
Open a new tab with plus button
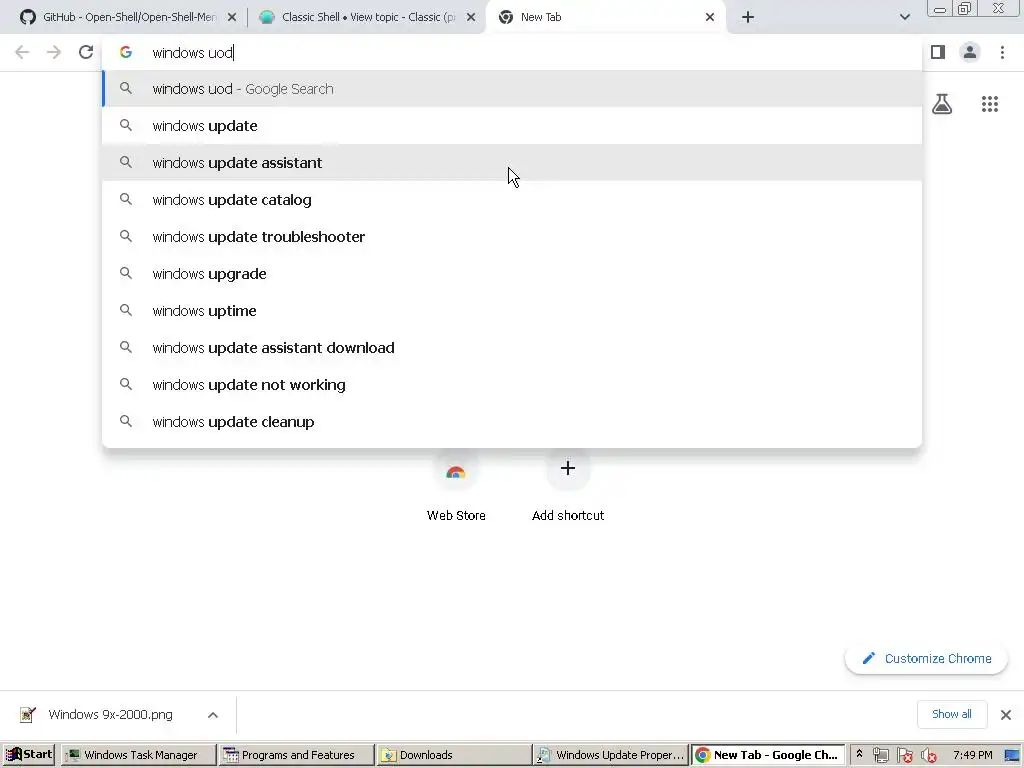tap(748, 17)
